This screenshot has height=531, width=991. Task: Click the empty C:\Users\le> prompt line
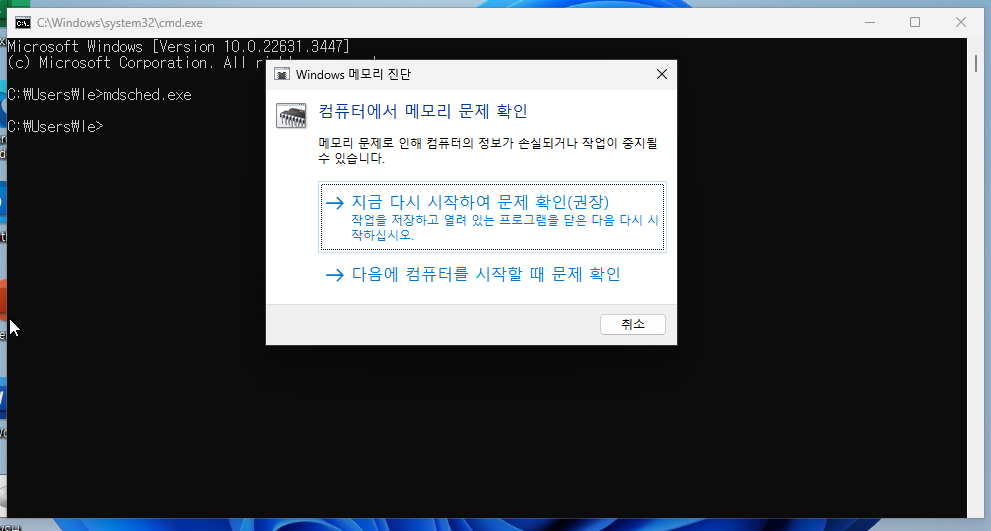point(55,126)
